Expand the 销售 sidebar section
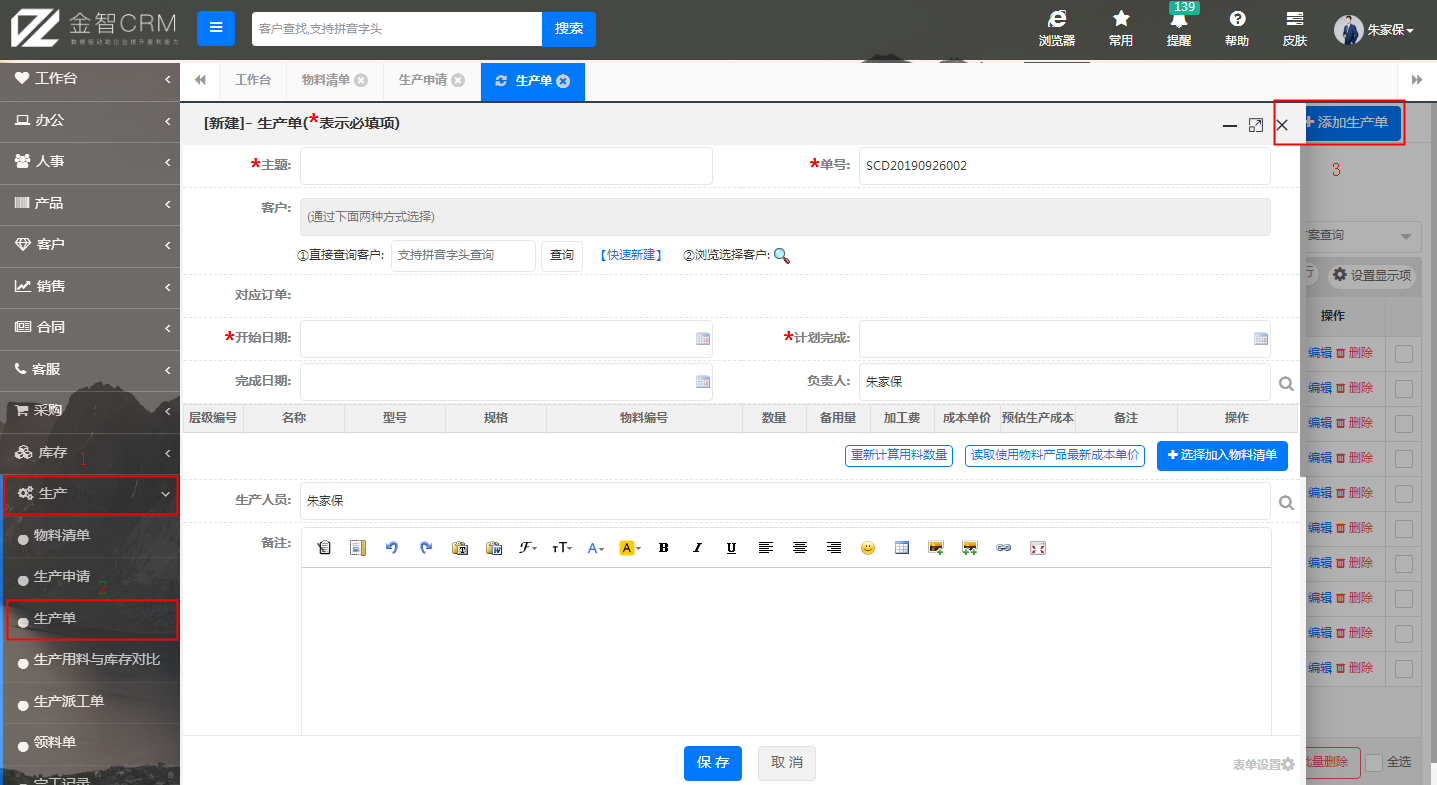This screenshot has width=1437, height=785. (x=90, y=286)
